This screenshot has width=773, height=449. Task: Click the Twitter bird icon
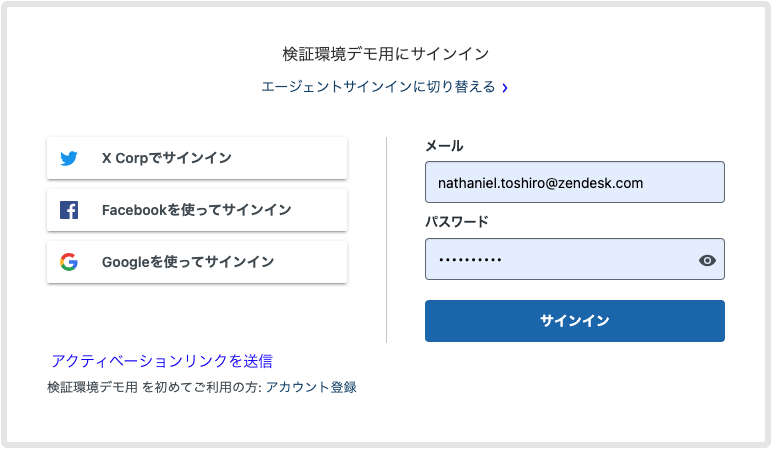[x=69, y=158]
